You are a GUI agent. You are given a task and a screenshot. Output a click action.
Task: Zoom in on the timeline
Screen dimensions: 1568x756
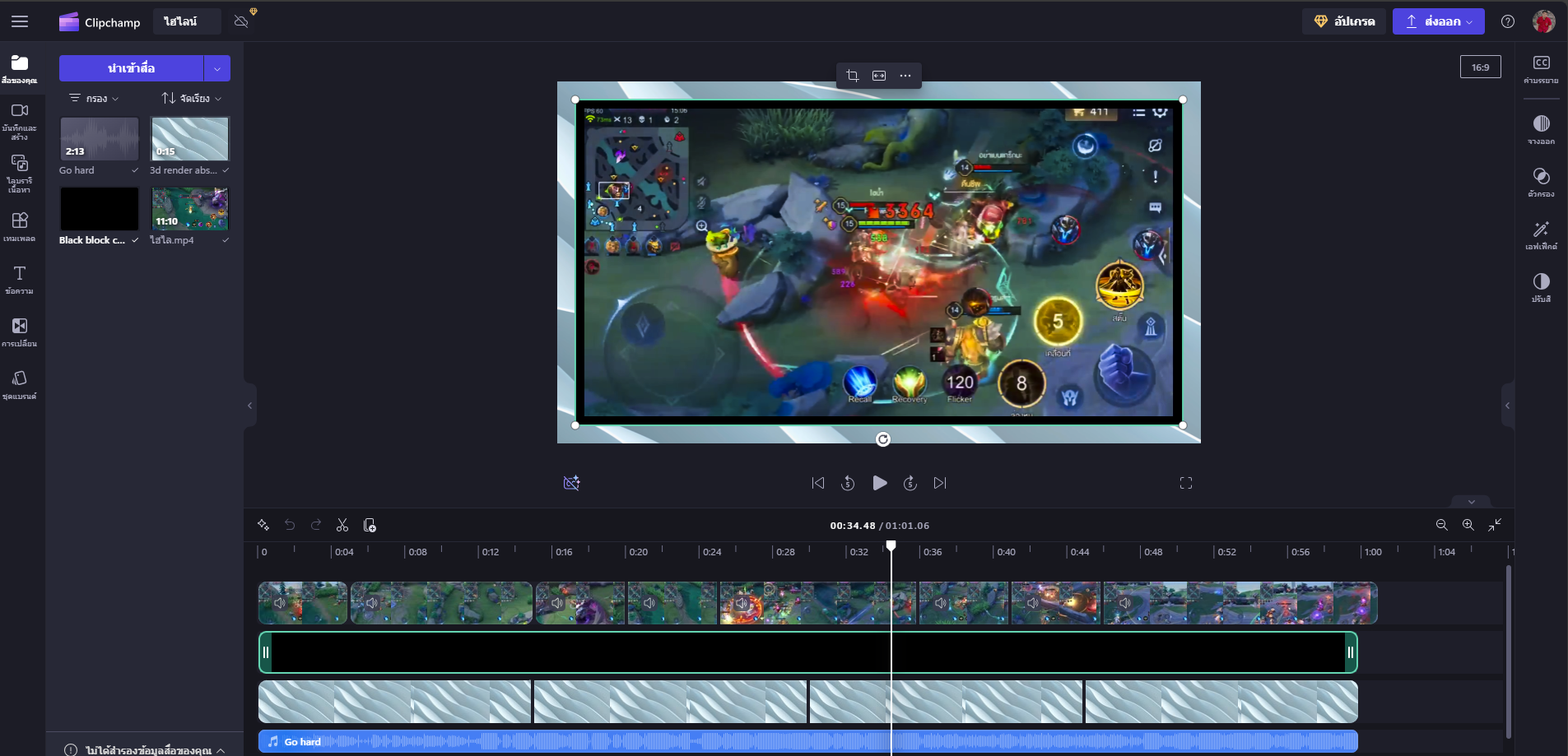pos(1468,525)
